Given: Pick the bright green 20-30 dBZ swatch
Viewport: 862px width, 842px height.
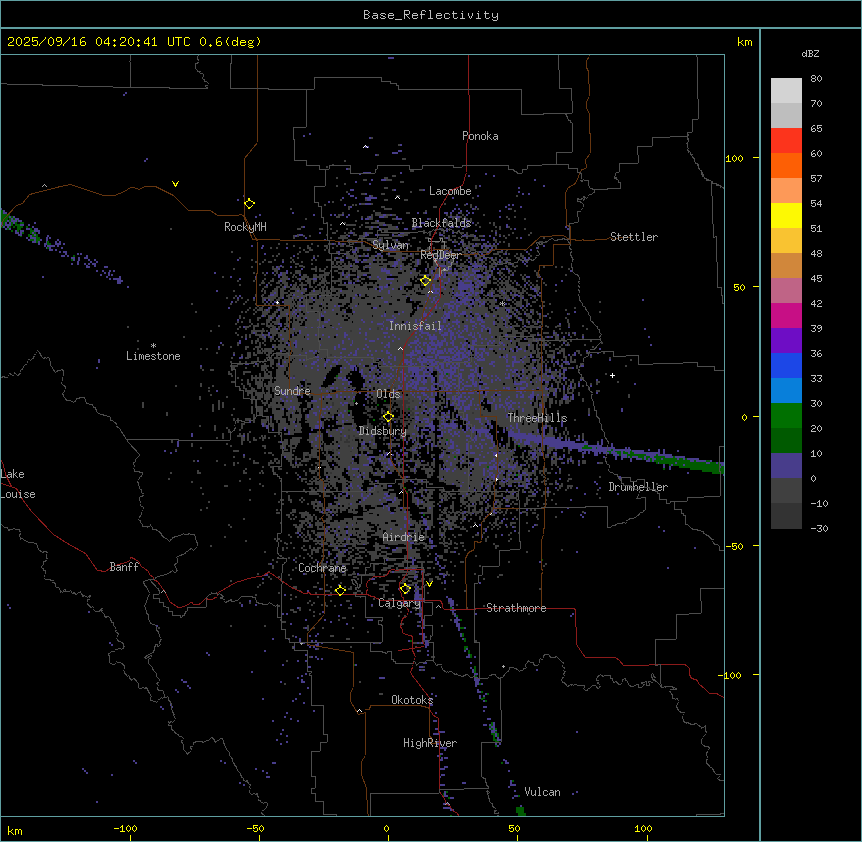Looking at the screenshot, I should (786, 416).
